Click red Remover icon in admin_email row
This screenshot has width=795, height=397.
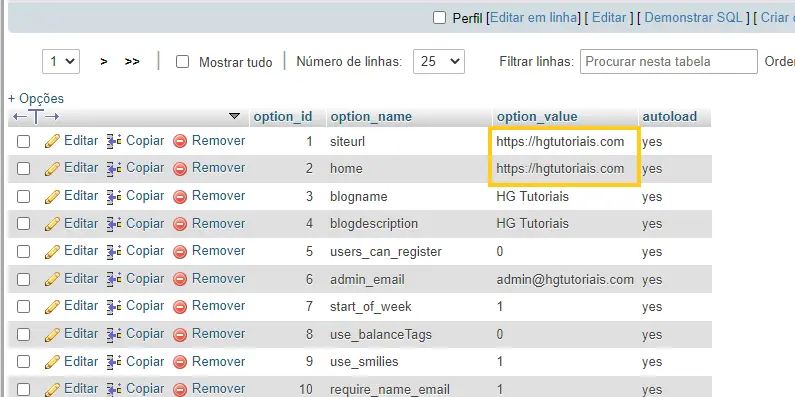tap(180, 279)
